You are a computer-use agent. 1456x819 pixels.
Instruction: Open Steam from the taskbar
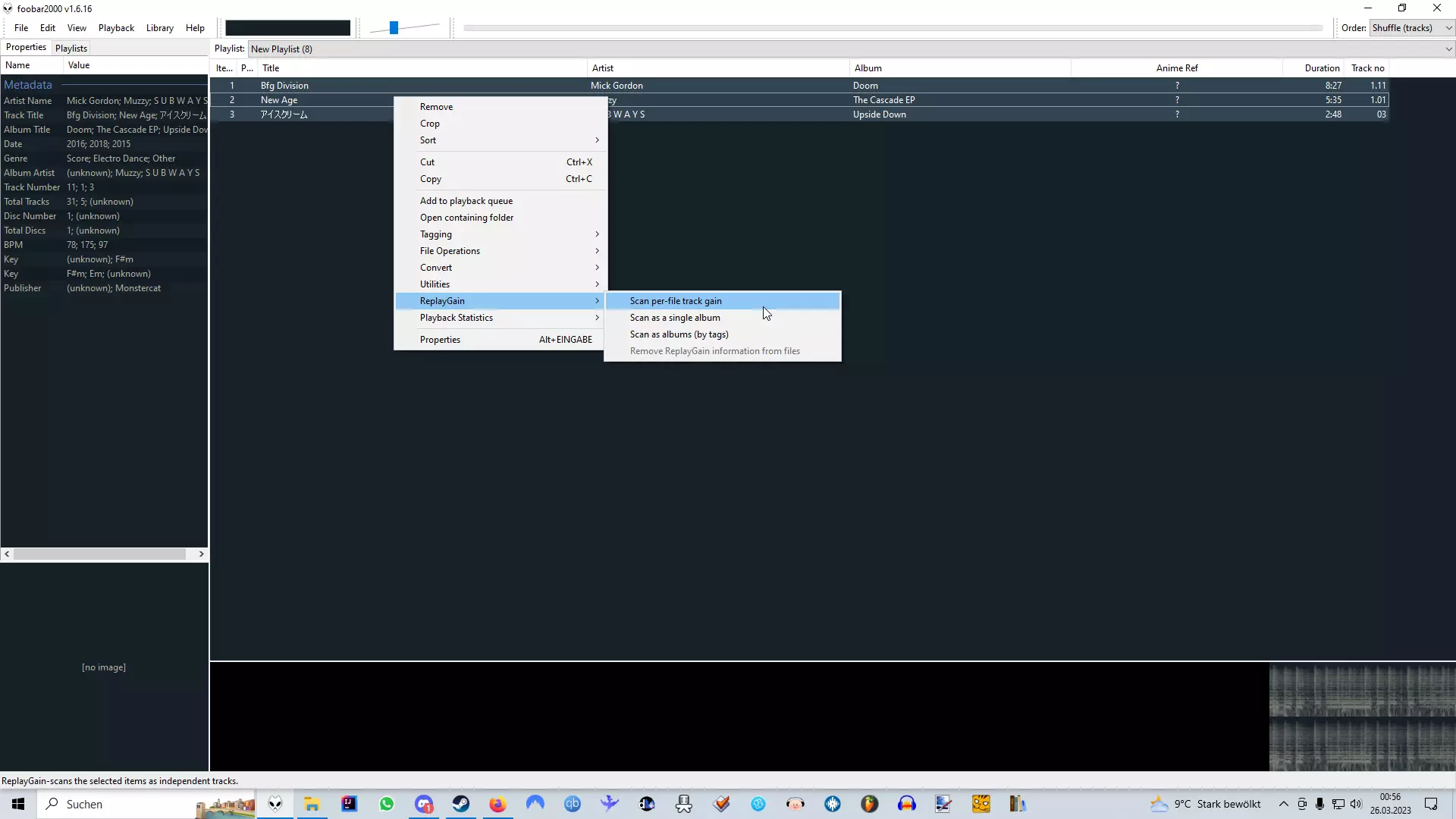[x=461, y=804]
